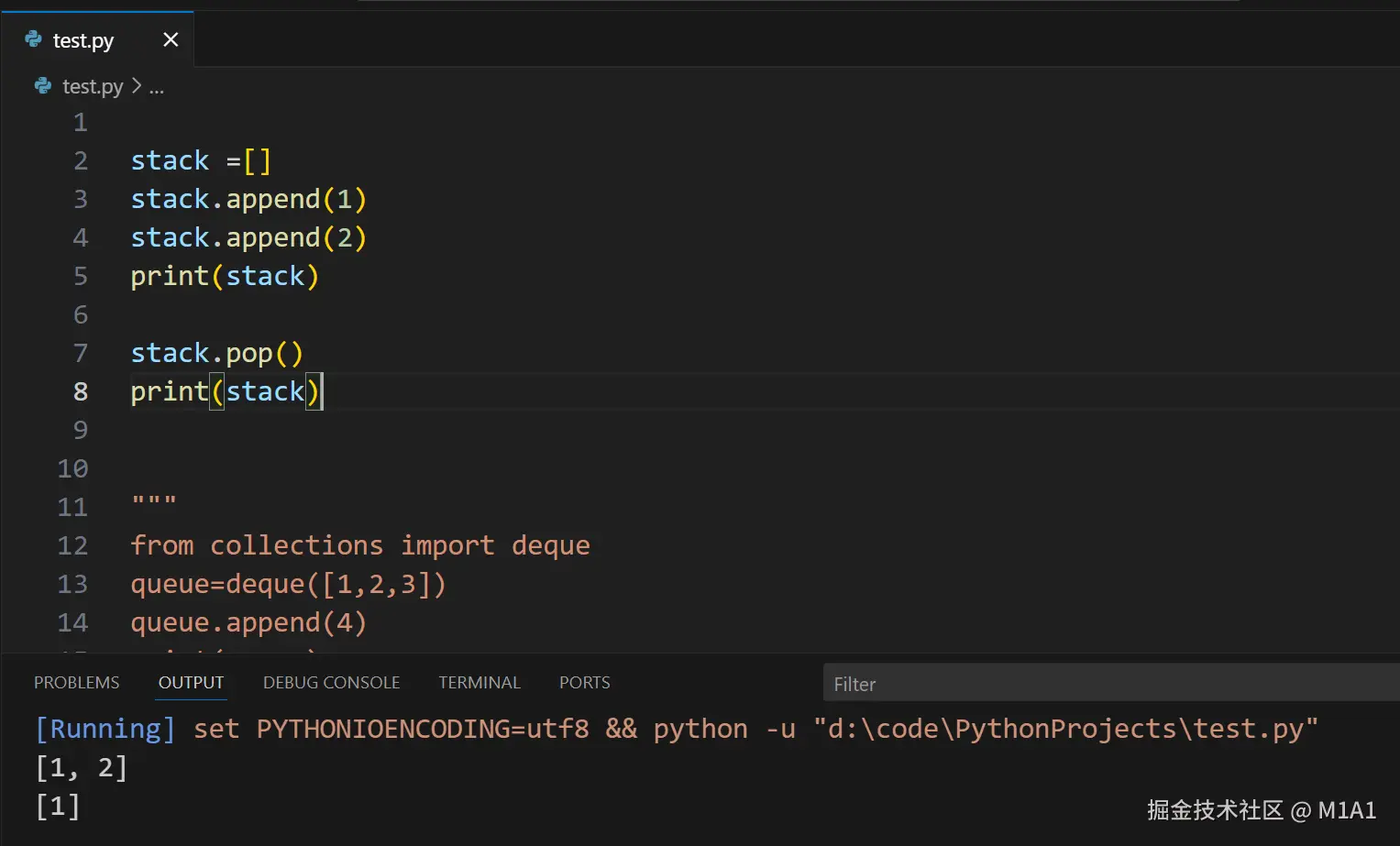Select the OUTPUT panel tab
The width and height of the screenshot is (1400, 846).
[x=191, y=683]
